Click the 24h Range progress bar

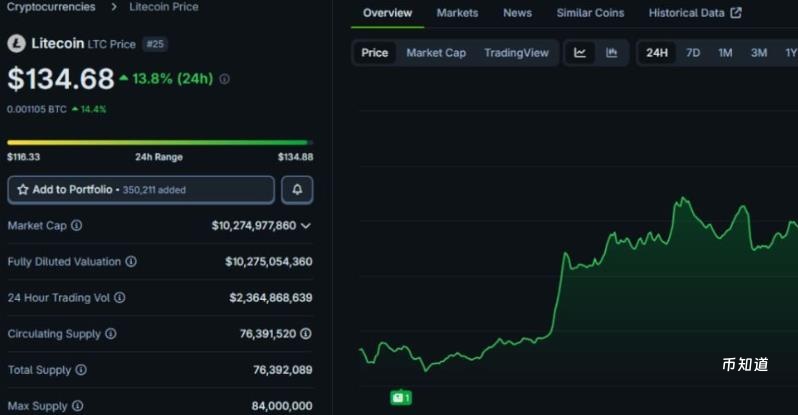pos(160,143)
